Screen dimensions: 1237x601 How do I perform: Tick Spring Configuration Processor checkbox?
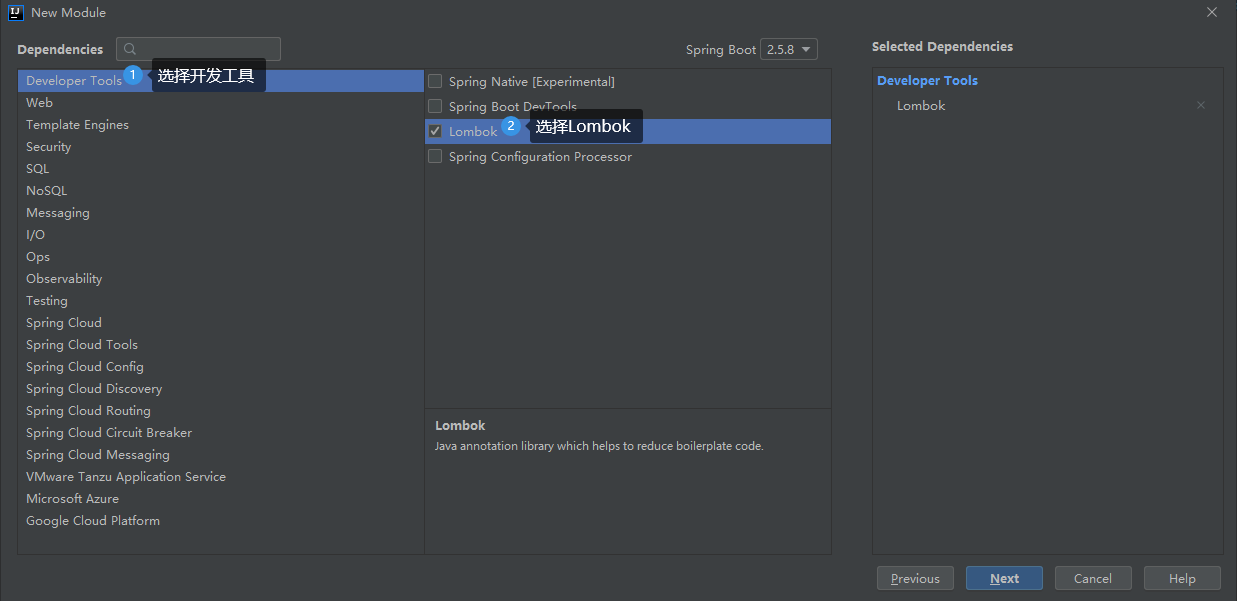click(435, 156)
